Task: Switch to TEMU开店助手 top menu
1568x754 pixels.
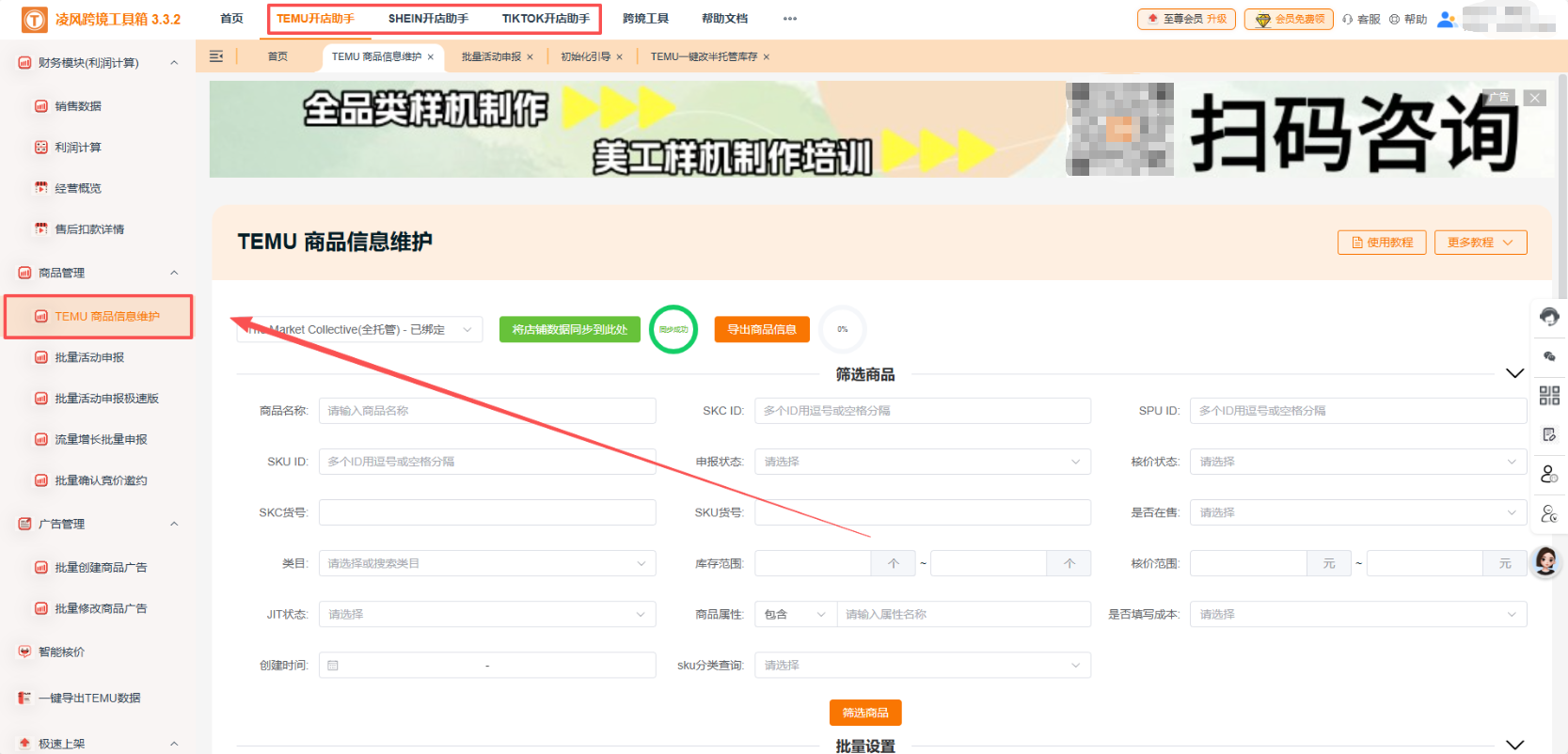Action: coord(315,19)
